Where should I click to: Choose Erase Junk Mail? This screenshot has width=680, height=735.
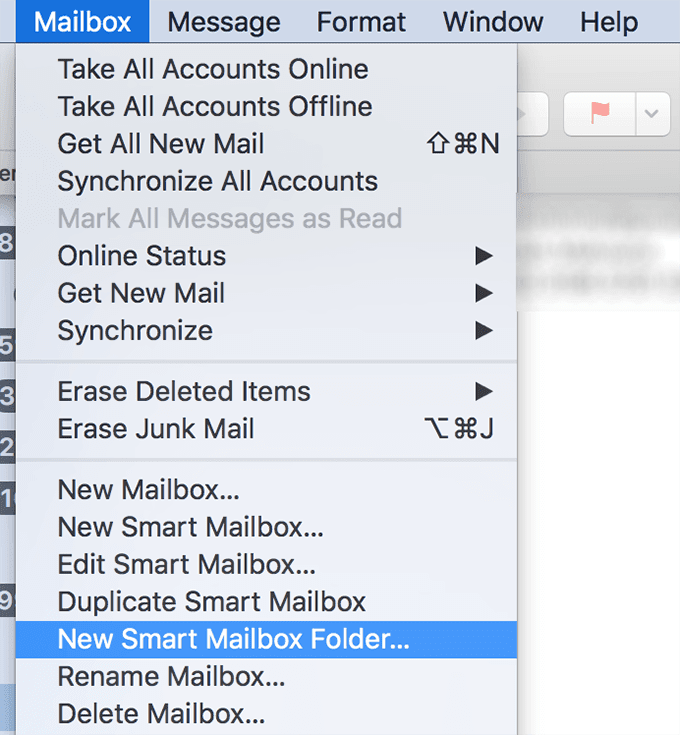coord(266,429)
